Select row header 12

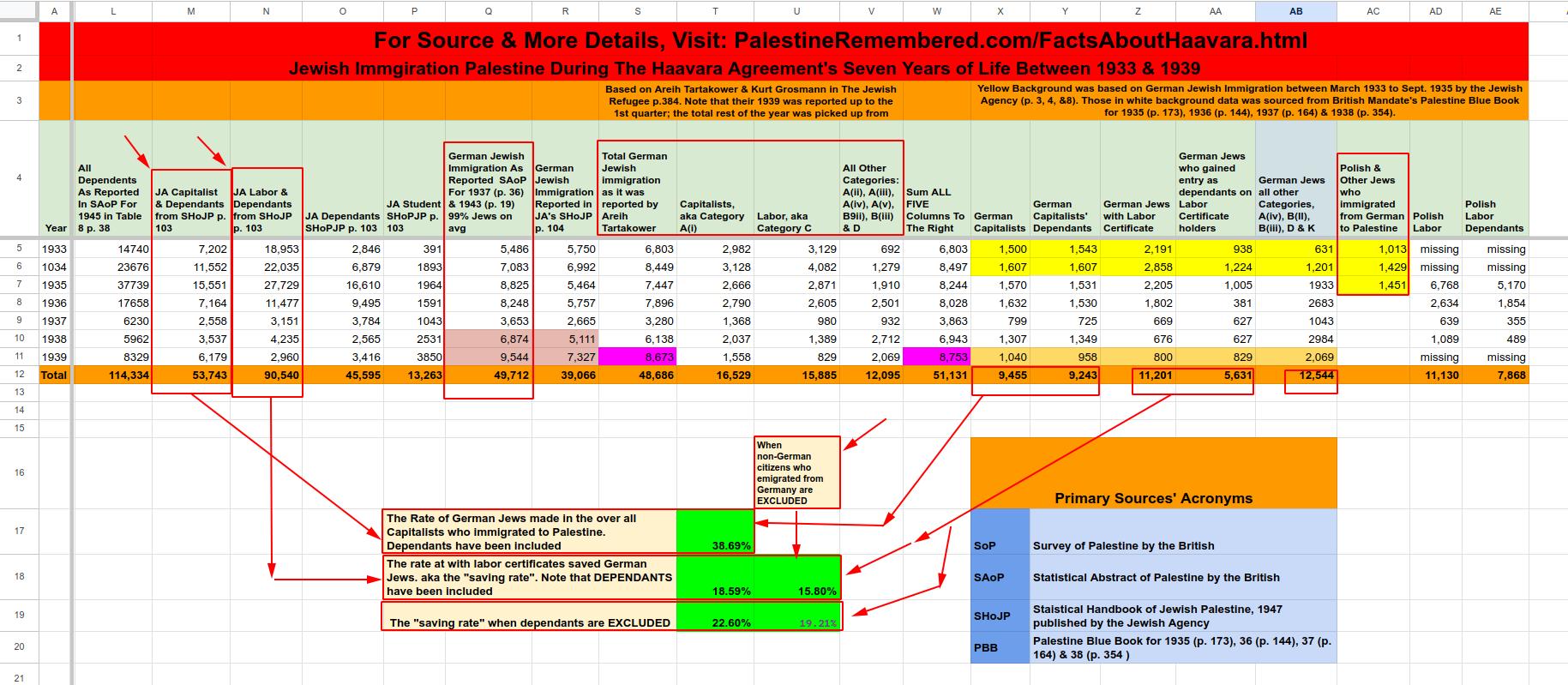pos(19,375)
